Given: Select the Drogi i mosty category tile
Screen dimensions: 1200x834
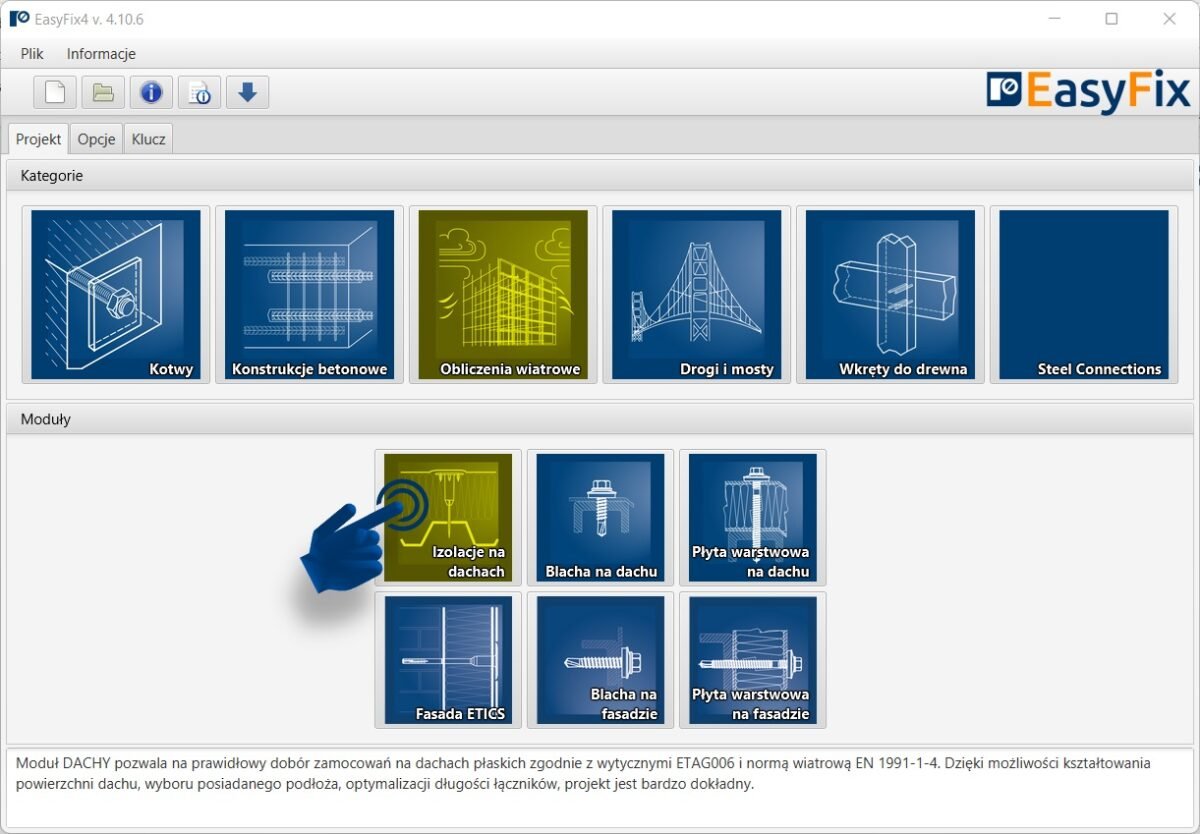Looking at the screenshot, I should pos(696,295).
